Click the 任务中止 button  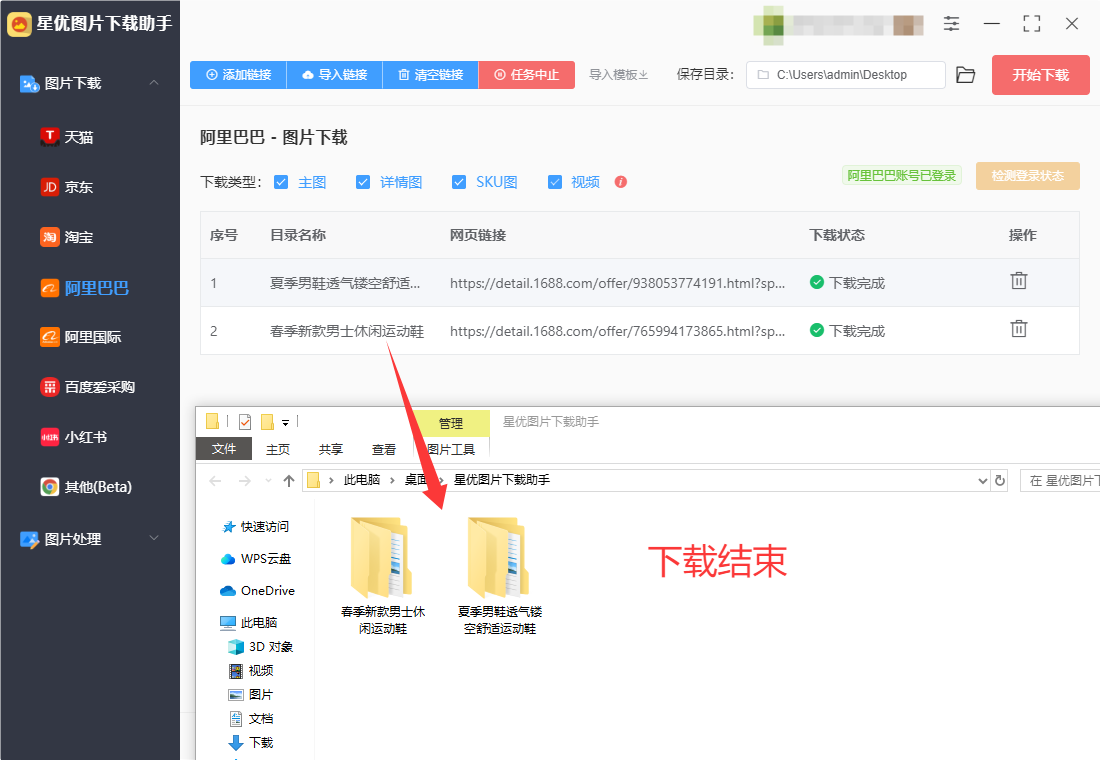coord(527,75)
